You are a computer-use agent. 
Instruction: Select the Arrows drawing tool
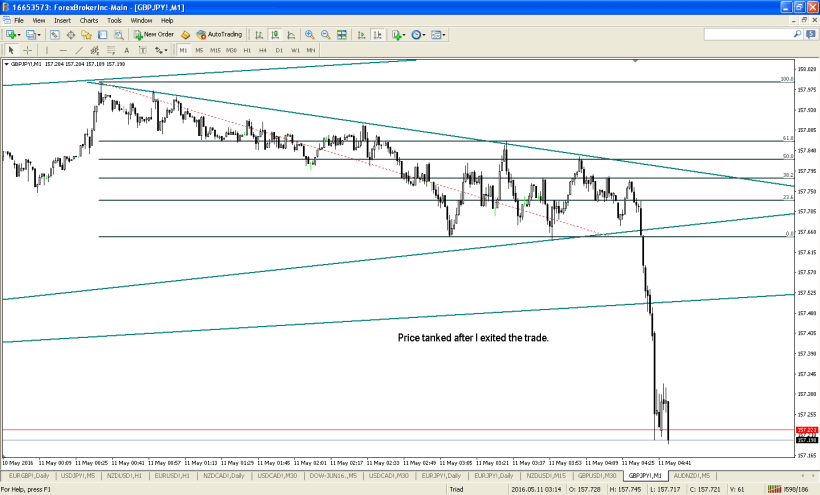[158, 50]
